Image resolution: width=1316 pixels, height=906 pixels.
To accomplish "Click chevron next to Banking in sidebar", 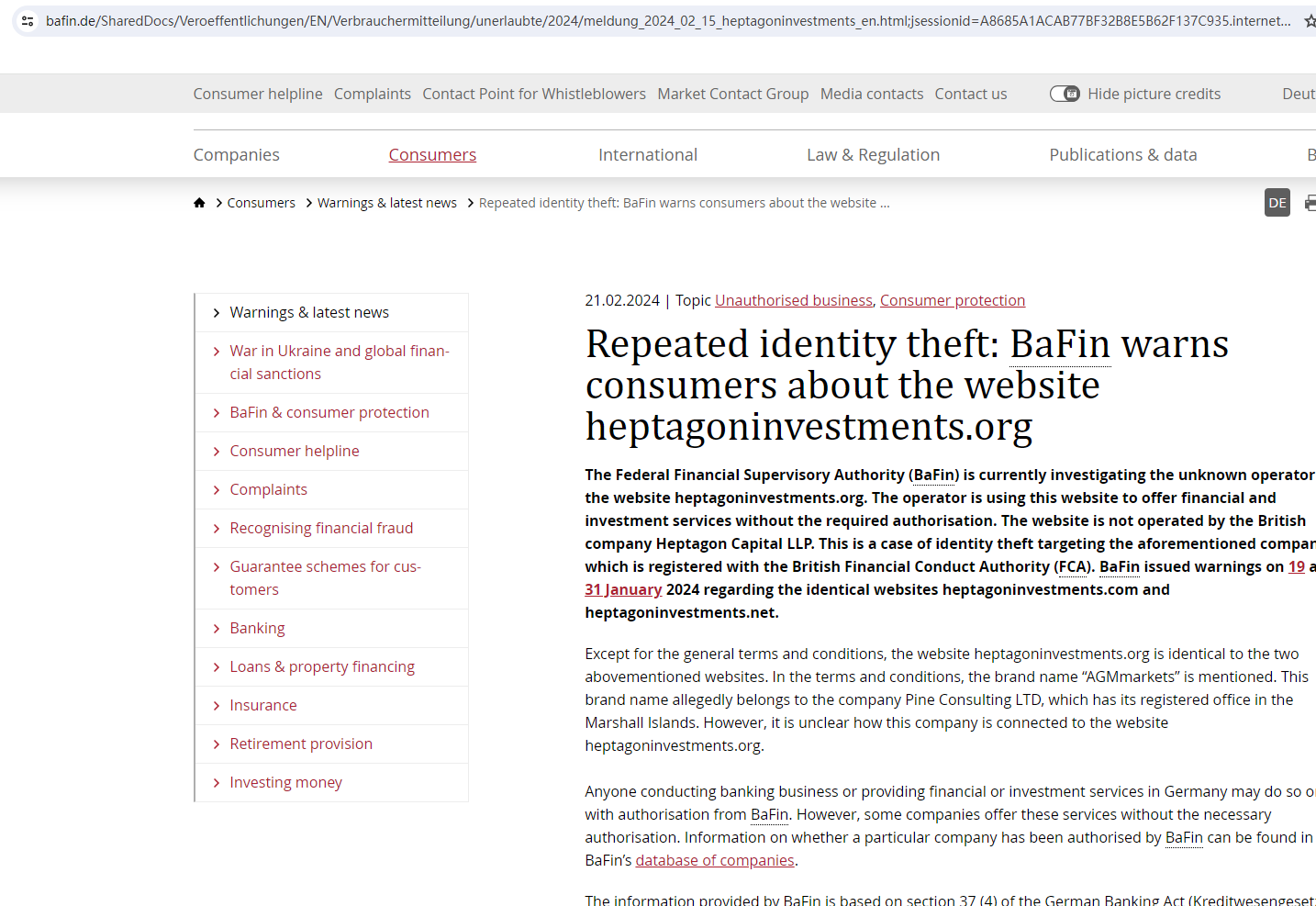I will [217, 629].
